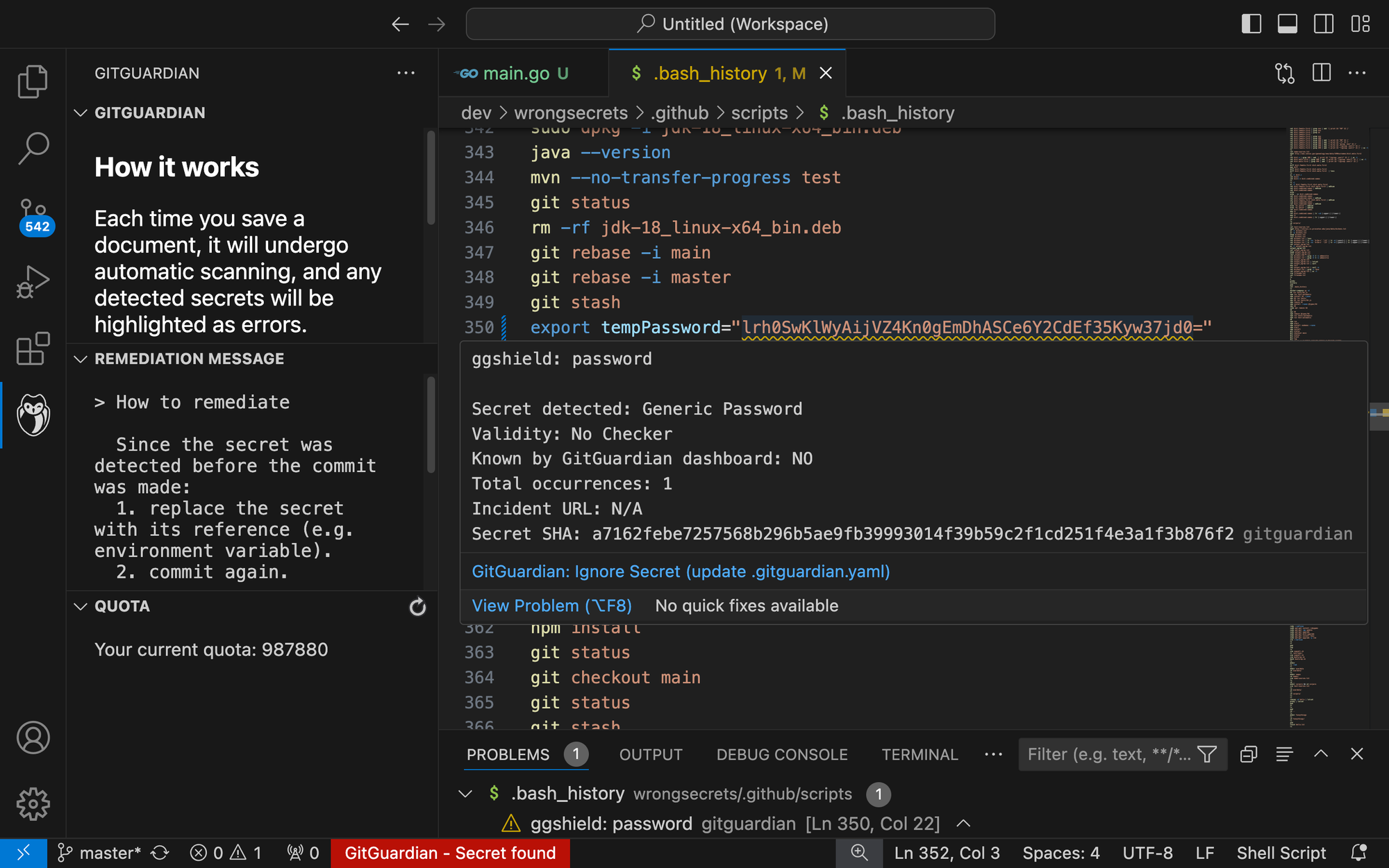Screen dimensions: 1389x868
Task: Filter problems using the filter icon
Action: point(1208,754)
